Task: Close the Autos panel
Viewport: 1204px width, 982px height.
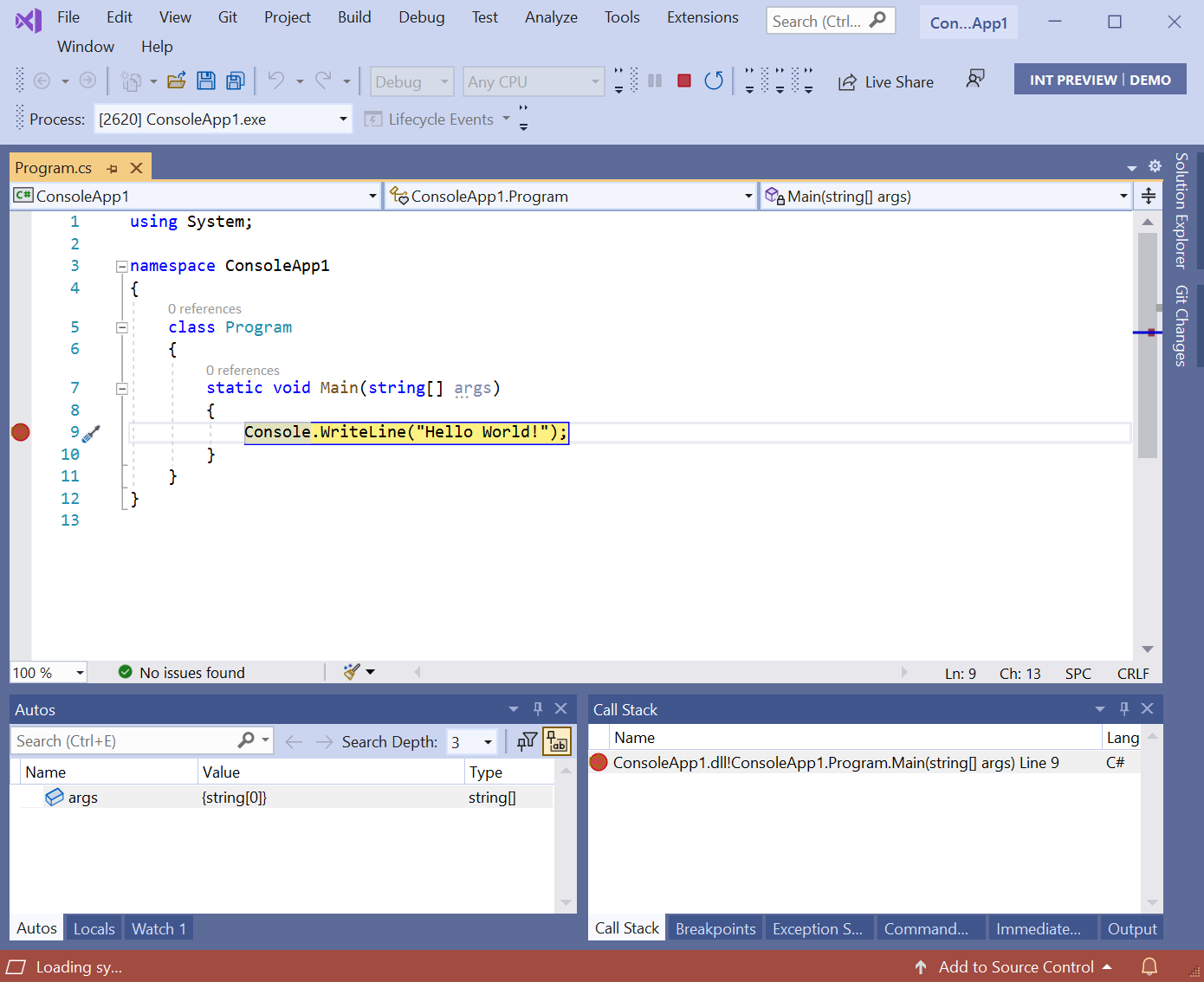Action: [561, 708]
